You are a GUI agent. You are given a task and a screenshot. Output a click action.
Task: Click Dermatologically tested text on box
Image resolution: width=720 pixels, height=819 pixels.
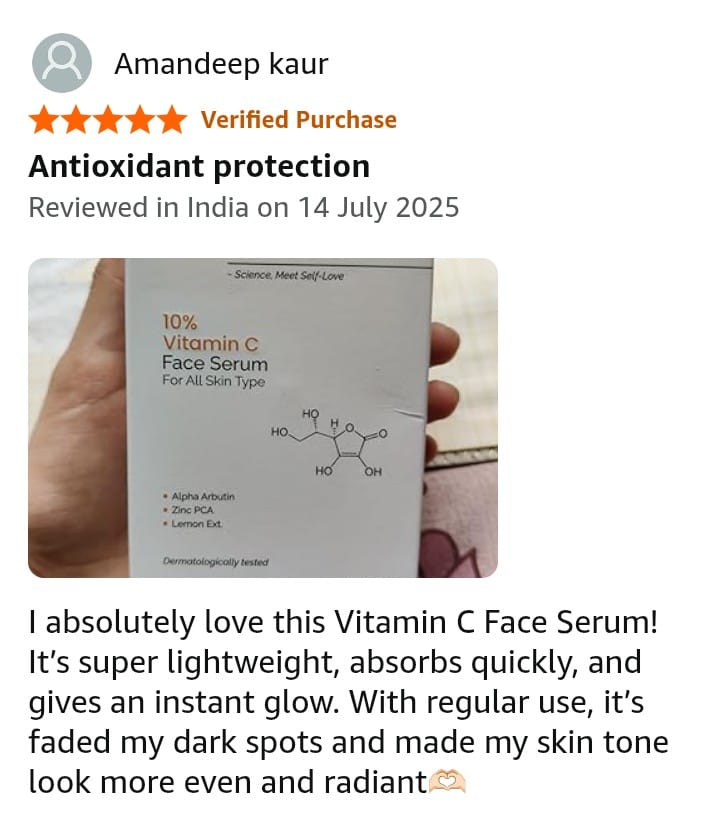coord(216,562)
